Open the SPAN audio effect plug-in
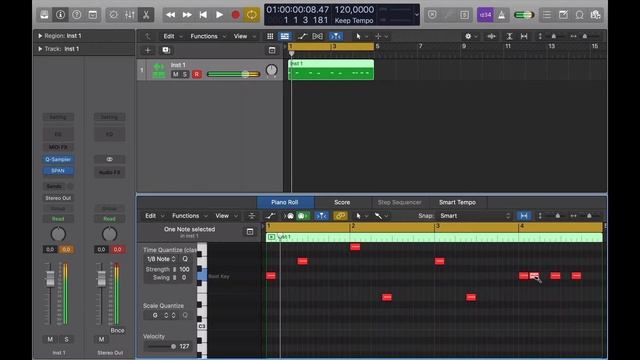The width and height of the screenshot is (640, 360). coord(58,171)
